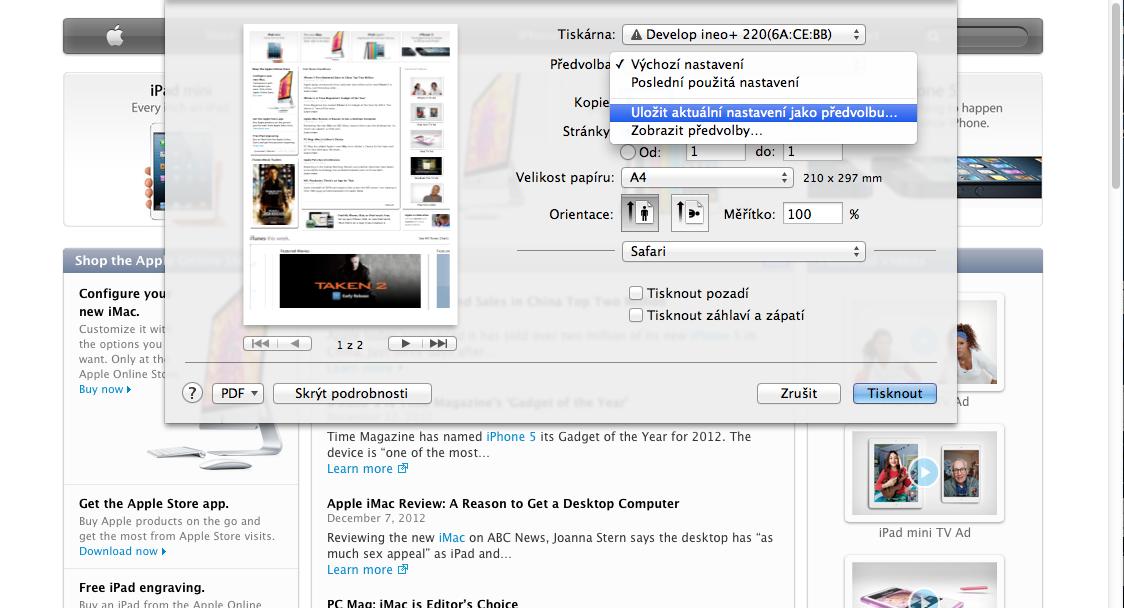Select portrait orientation icon
This screenshot has width=1124, height=608.
tap(640, 213)
